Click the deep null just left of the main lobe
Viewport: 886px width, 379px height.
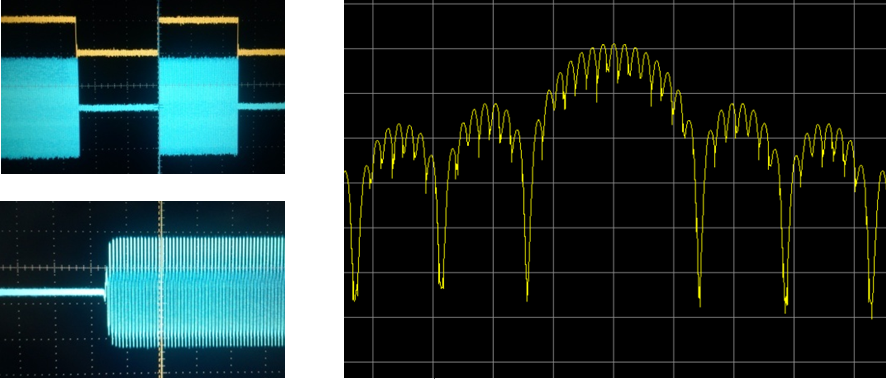[x=528, y=291]
